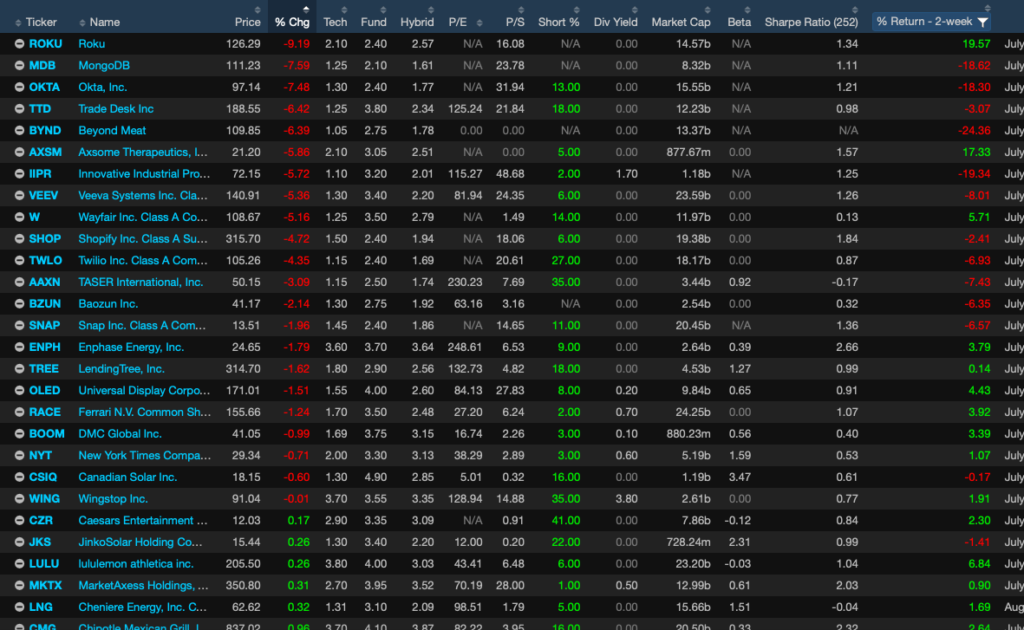Screen dimensions: 1024x630
Task: Click the minus icon beside BYND
Action: pos(20,131)
